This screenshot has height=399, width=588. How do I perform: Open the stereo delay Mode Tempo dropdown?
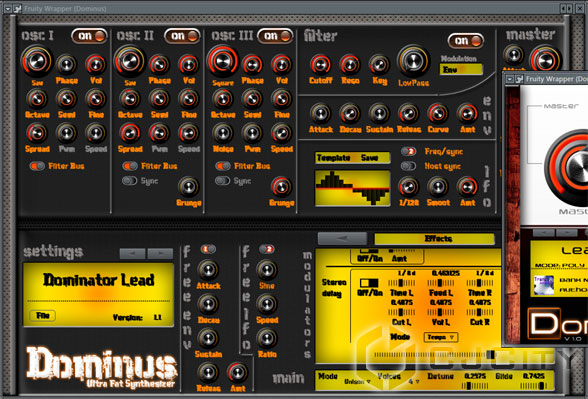pos(441,337)
